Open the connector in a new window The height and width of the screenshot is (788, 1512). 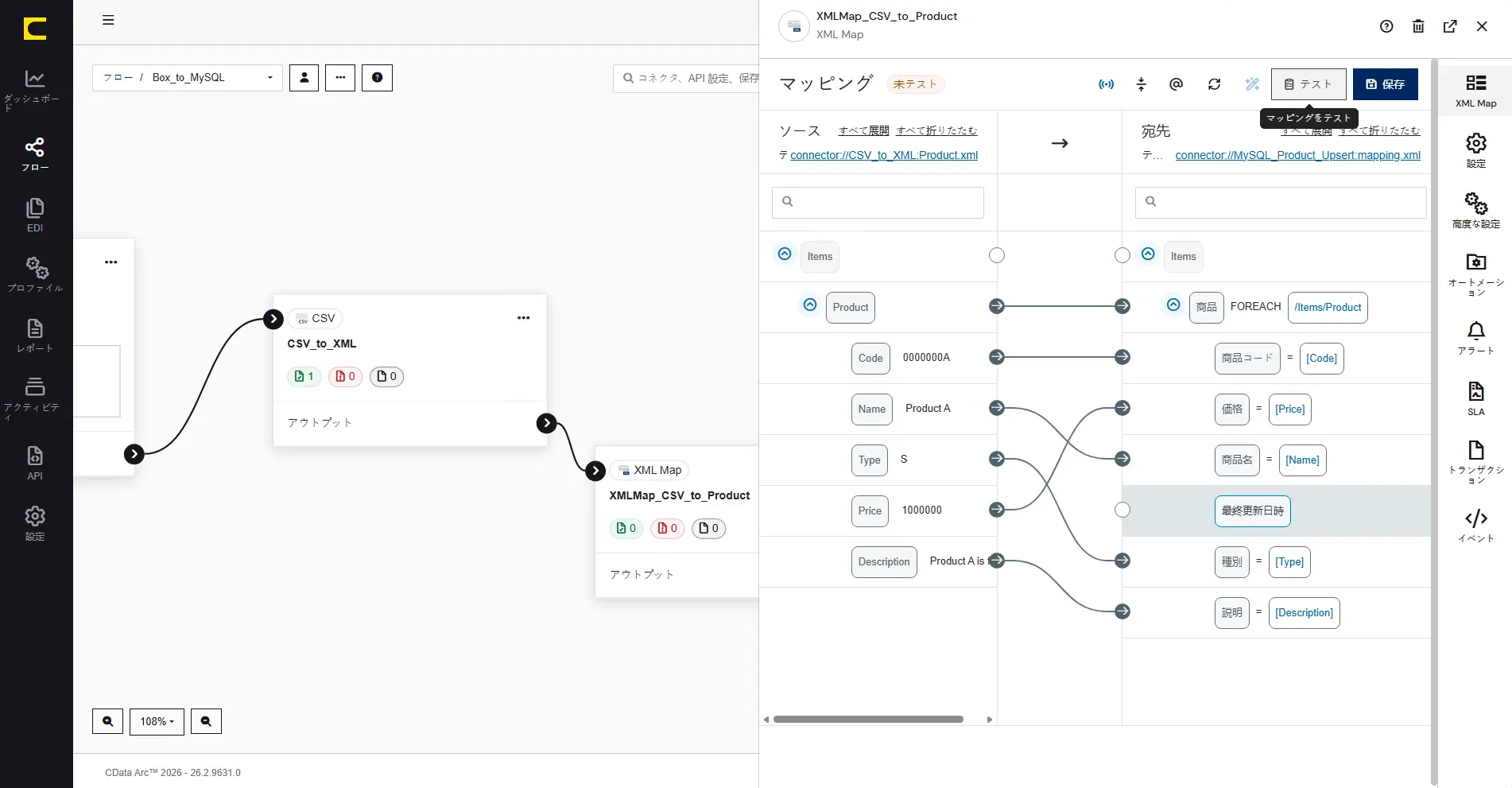[1450, 26]
